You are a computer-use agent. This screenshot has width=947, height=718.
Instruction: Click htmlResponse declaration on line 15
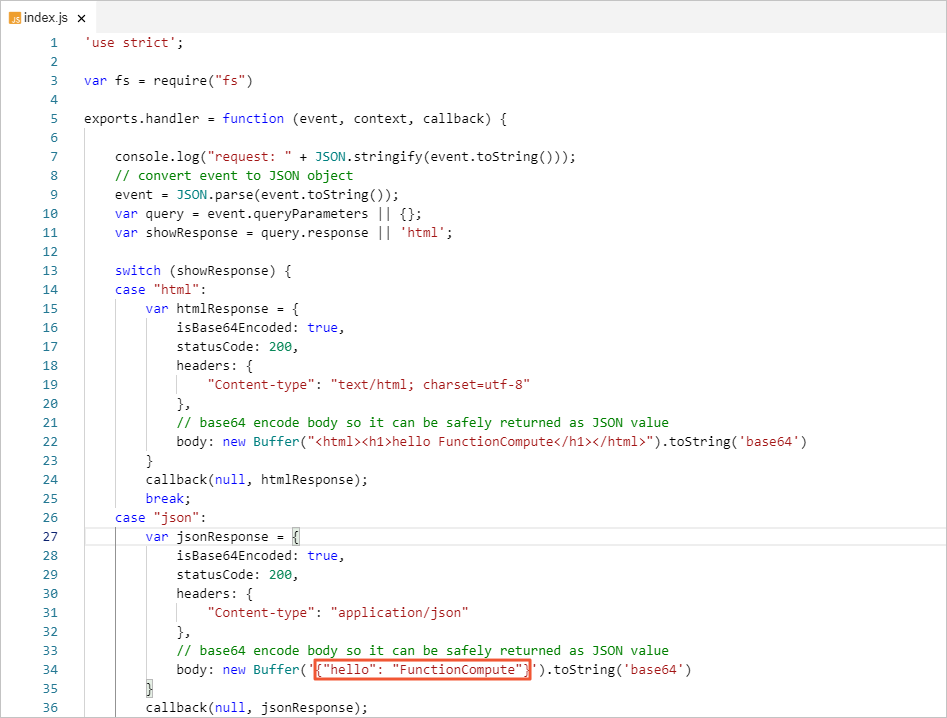(x=222, y=309)
